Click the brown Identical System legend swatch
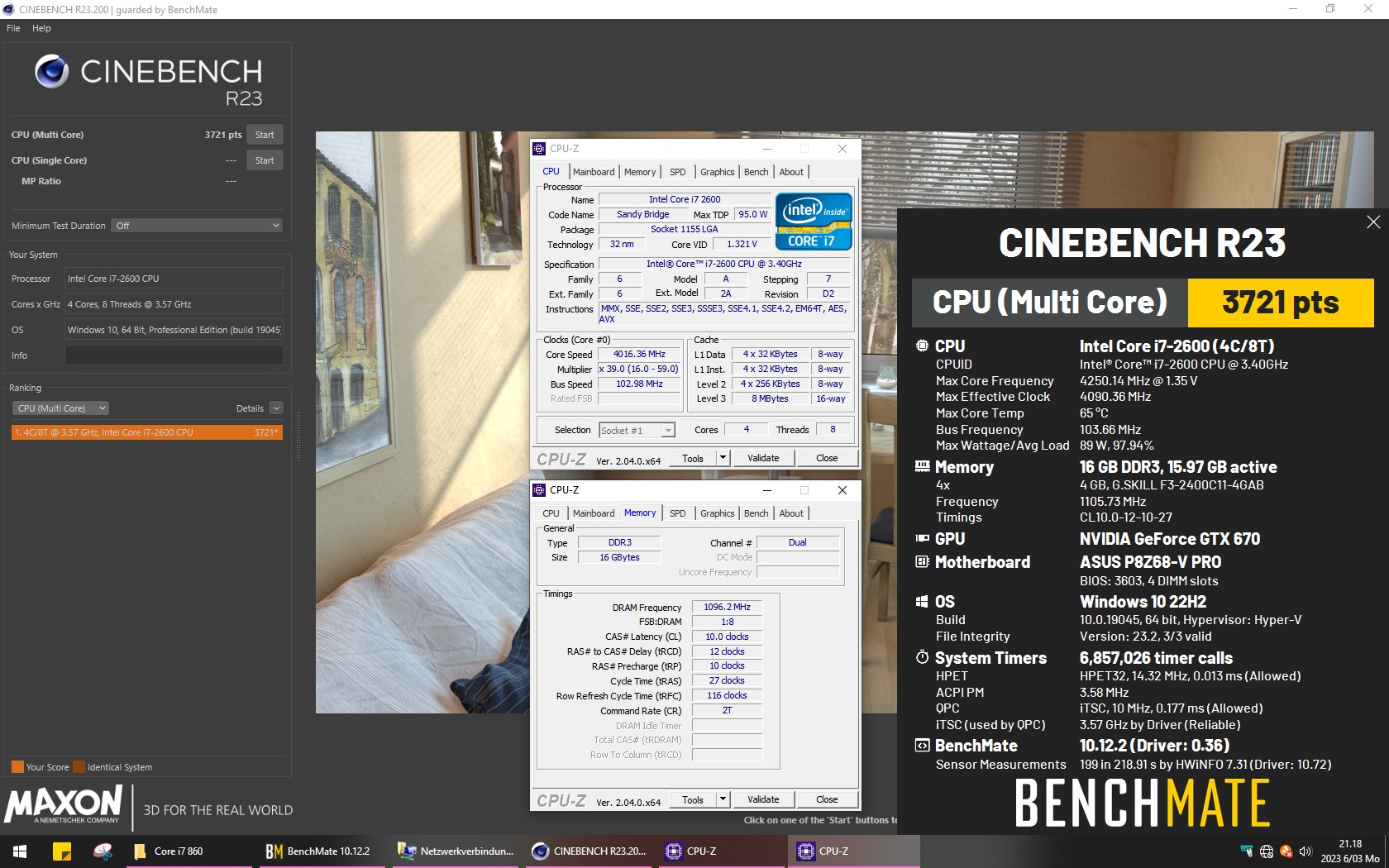Viewport: 1389px width, 868px height. [x=79, y=767]
